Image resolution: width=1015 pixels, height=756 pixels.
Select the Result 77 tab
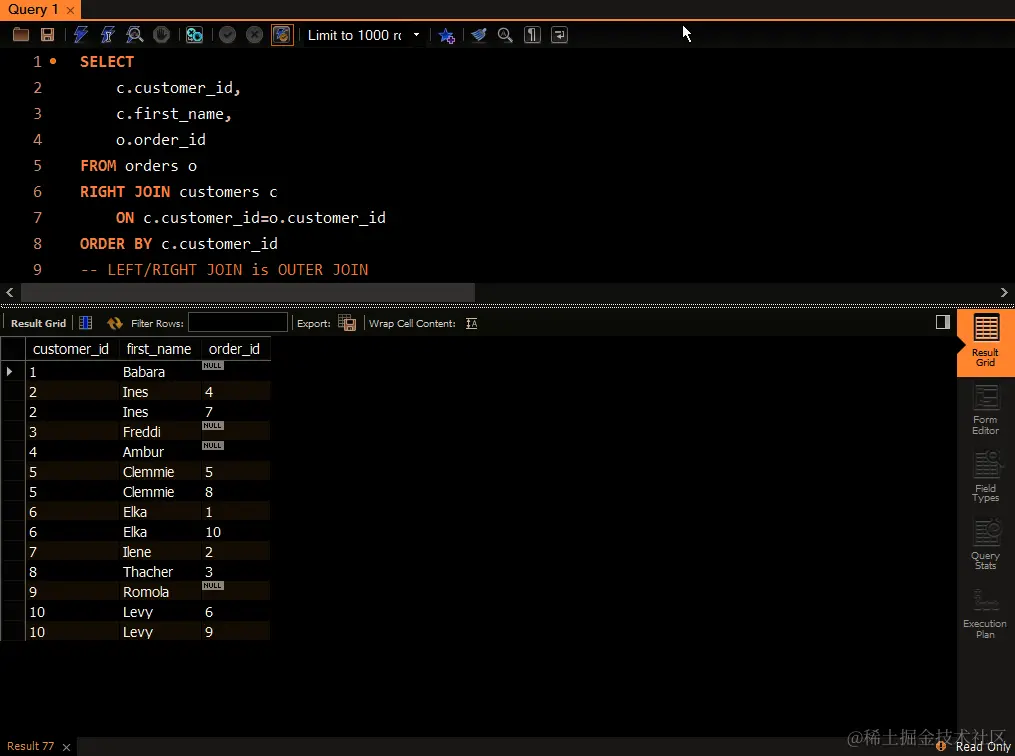tap(30, 746)
